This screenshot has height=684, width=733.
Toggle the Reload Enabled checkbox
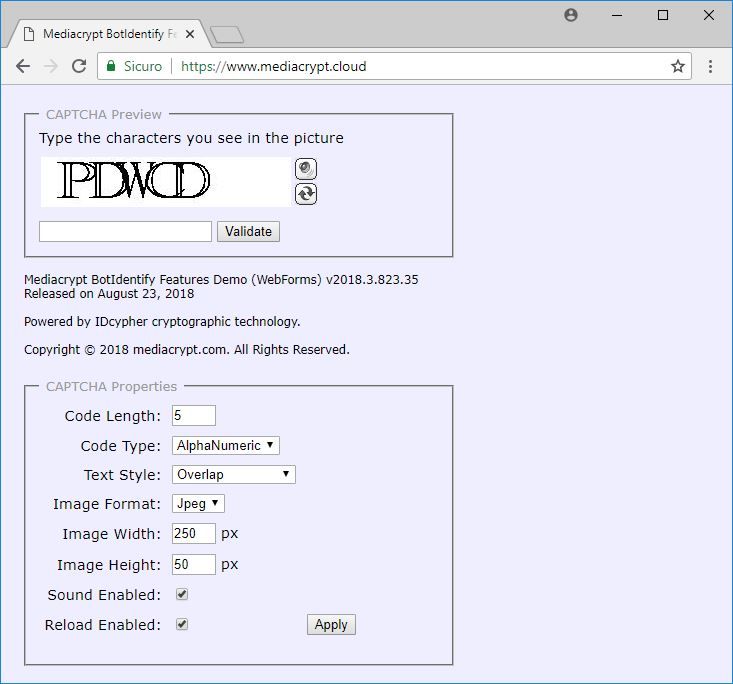(x=182, y=624)
